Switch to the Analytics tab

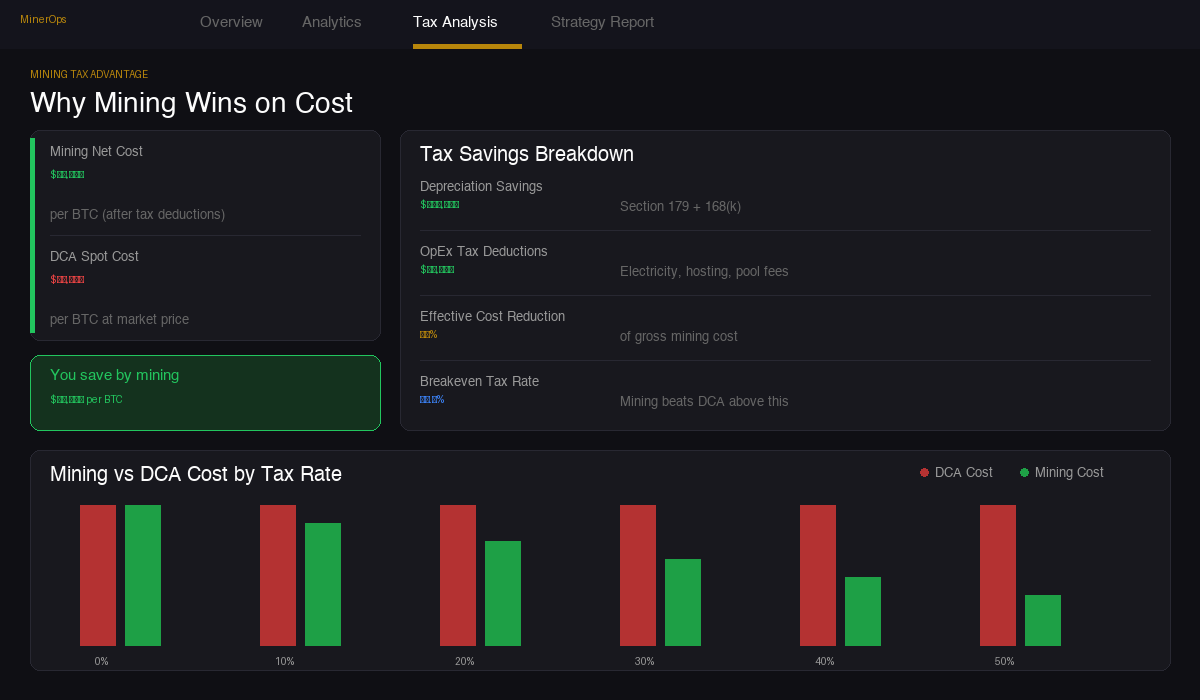[x=331, y=22]
